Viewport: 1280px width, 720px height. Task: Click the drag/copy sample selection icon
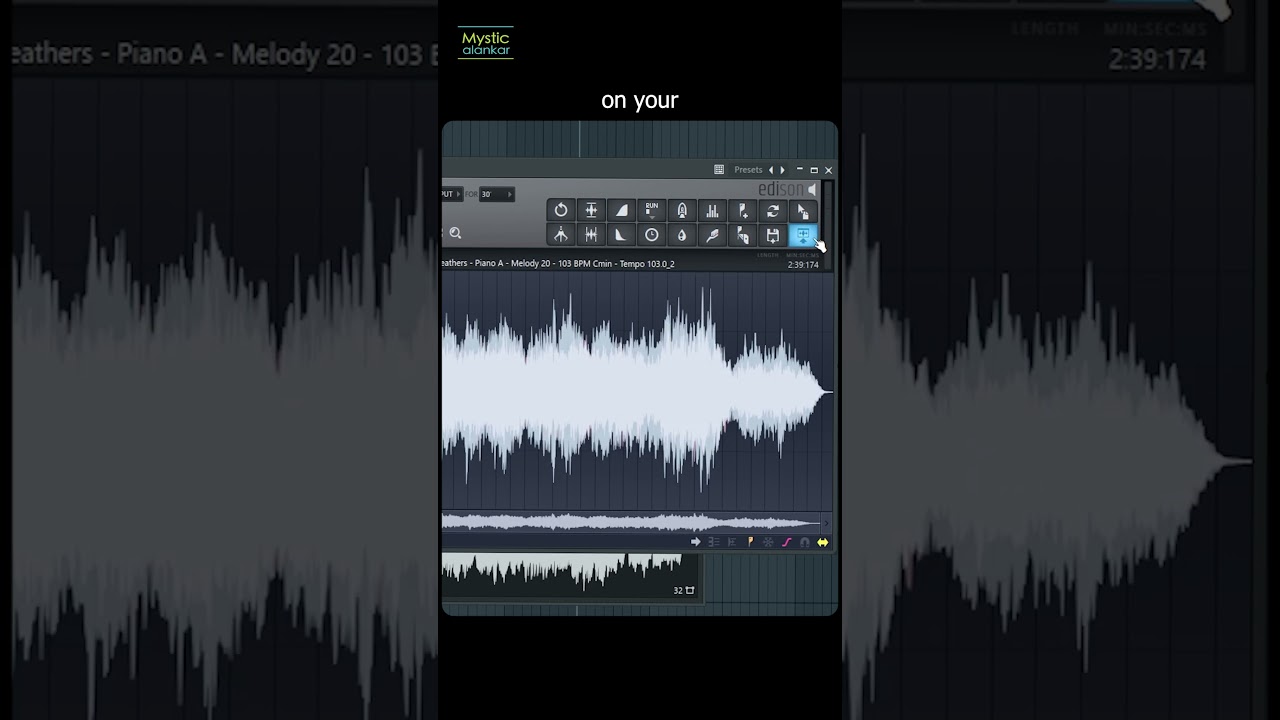pos(803,210)
